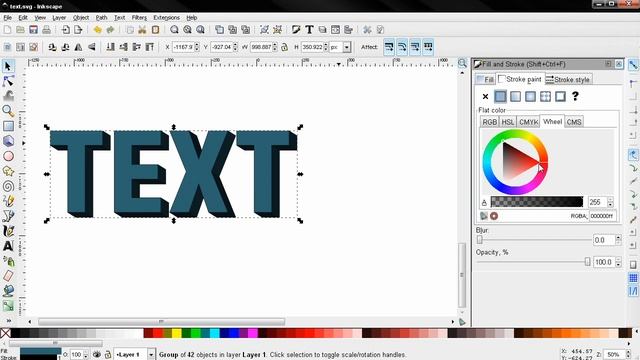Select the Spiral tool

coord(8,186)
